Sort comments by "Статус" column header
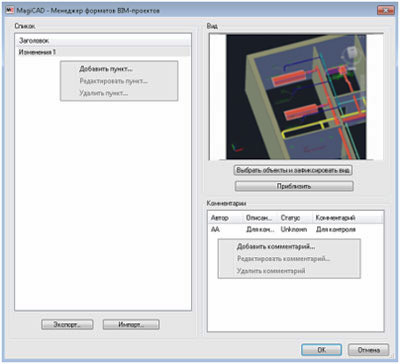 pos(295,218)
